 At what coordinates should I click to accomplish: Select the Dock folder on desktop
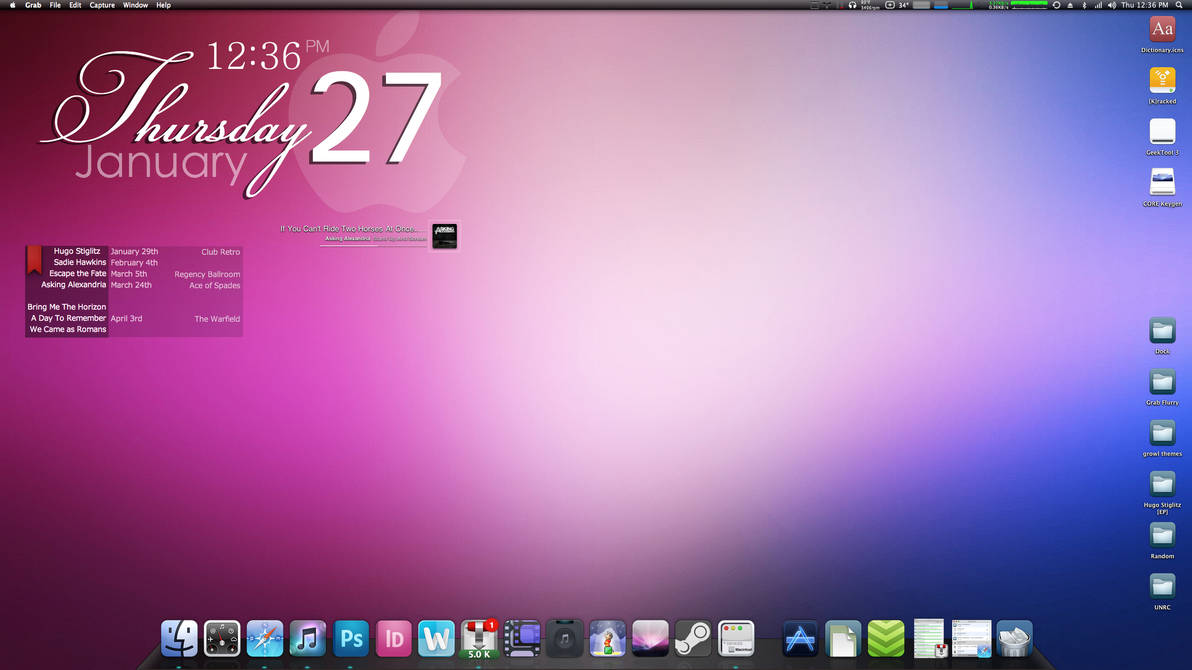tap(1162, 335)
